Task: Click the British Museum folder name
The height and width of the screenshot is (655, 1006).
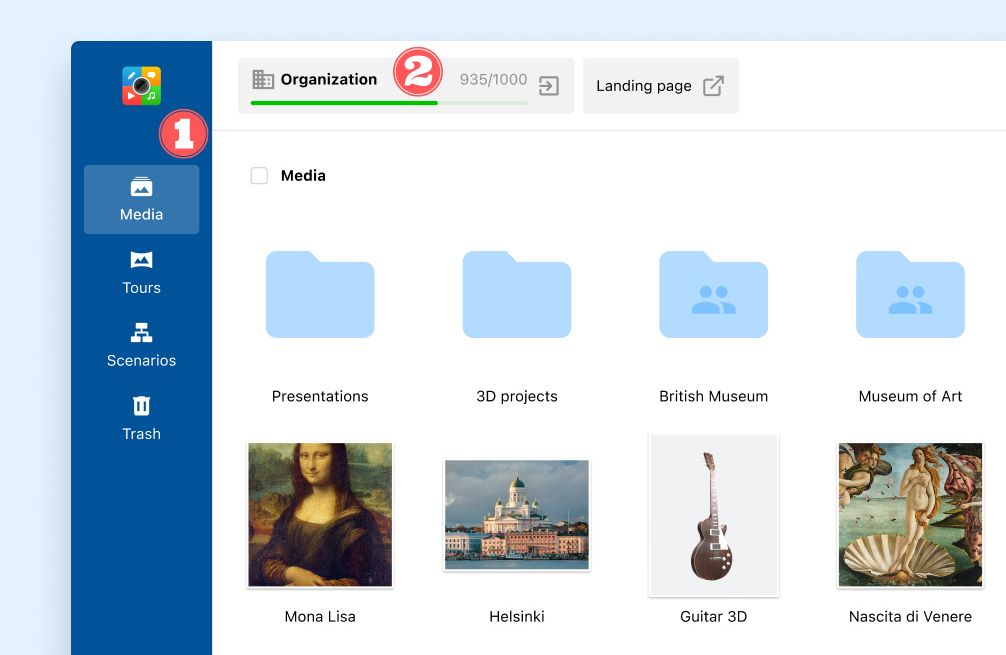Action: click(713, 396)
